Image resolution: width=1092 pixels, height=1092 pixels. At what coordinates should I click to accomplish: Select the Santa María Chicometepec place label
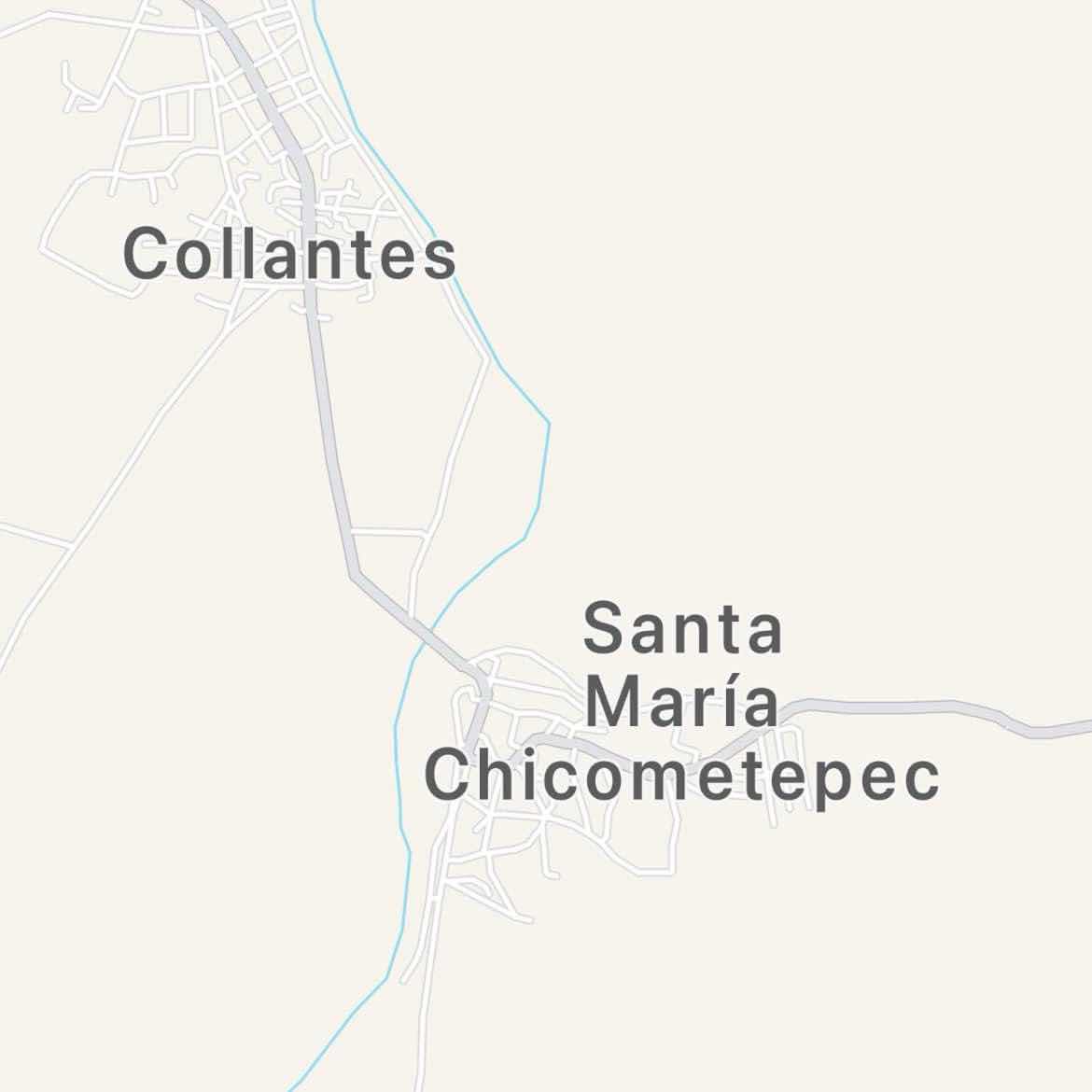pos(682,704)
